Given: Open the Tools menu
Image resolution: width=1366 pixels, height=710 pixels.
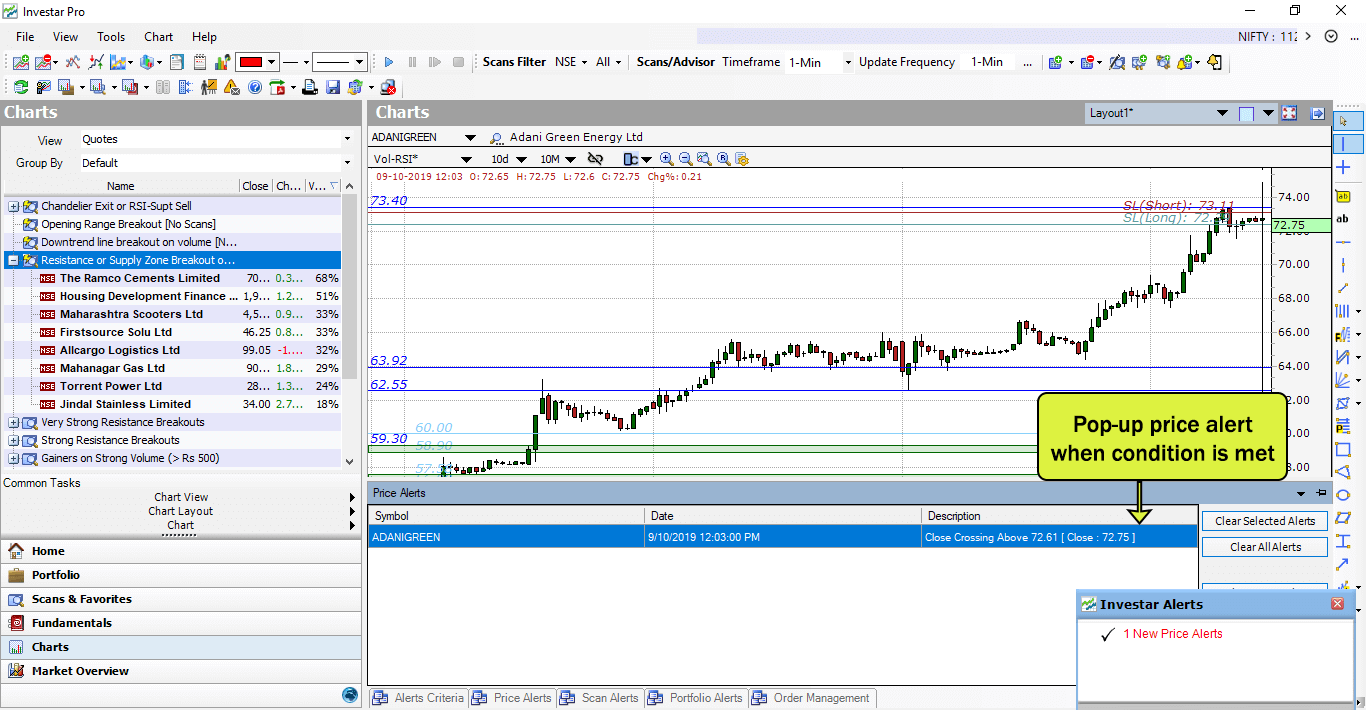Looking at the screenshot, I should click(111, 37).
